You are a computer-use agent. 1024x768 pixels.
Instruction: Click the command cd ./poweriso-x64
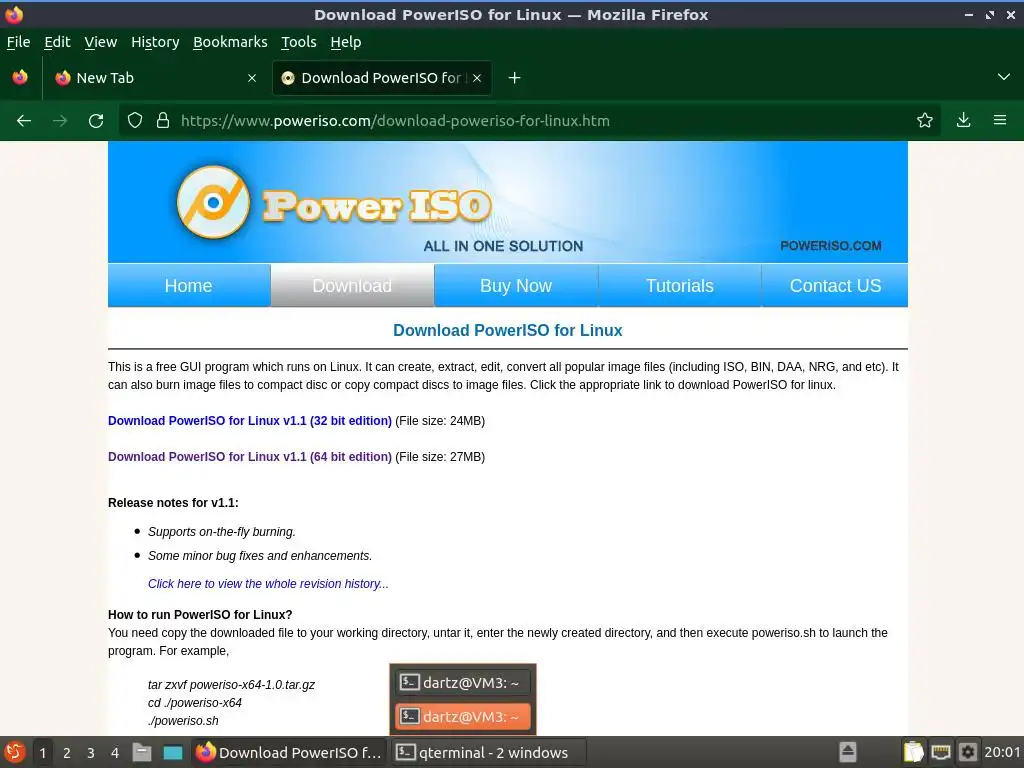point(195,703)
